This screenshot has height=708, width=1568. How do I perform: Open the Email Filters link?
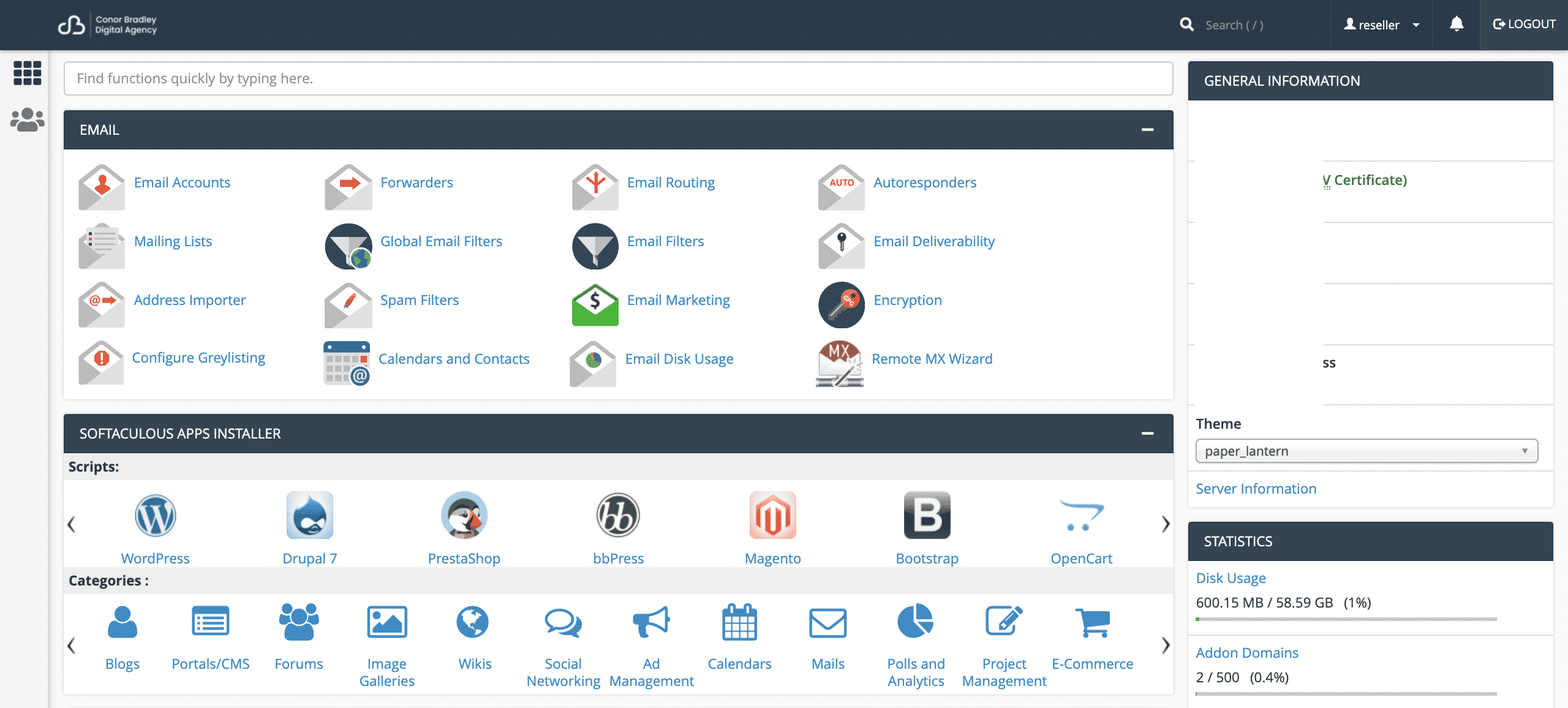point(665,241)
